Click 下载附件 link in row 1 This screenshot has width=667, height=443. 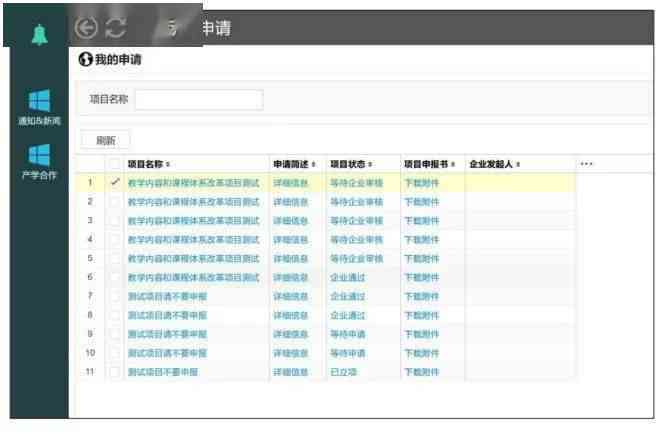pos(422,183)
